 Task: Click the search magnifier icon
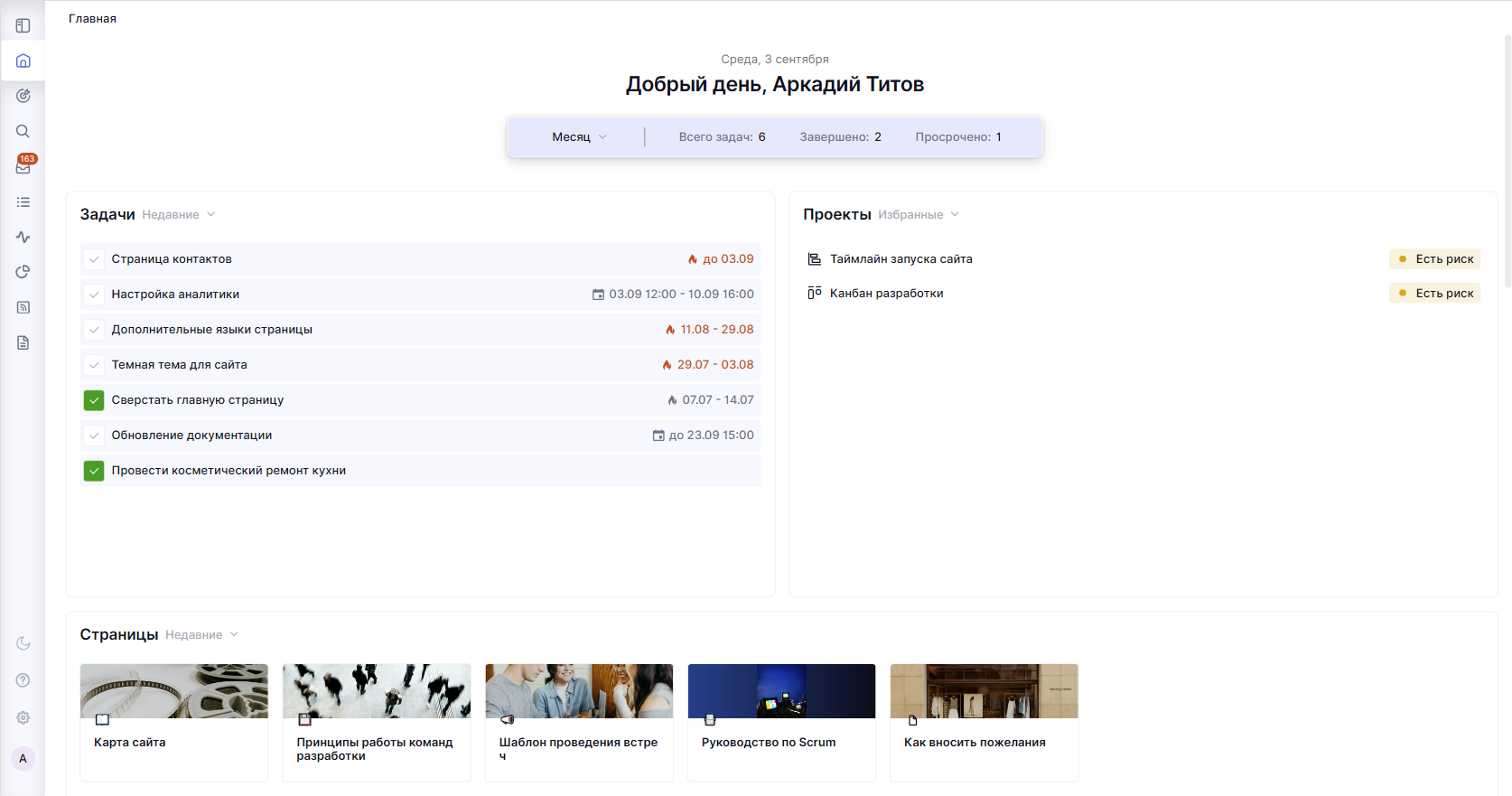[x=23, y=131]
